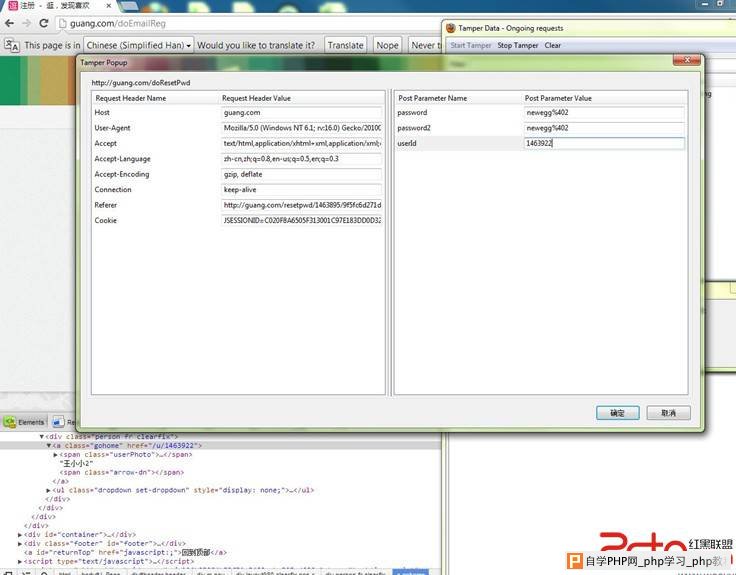The height and width of the screenshot is (575, 736).
Task: Edit the Cookie JSESSIONID value field
Action: coord(301,220)
